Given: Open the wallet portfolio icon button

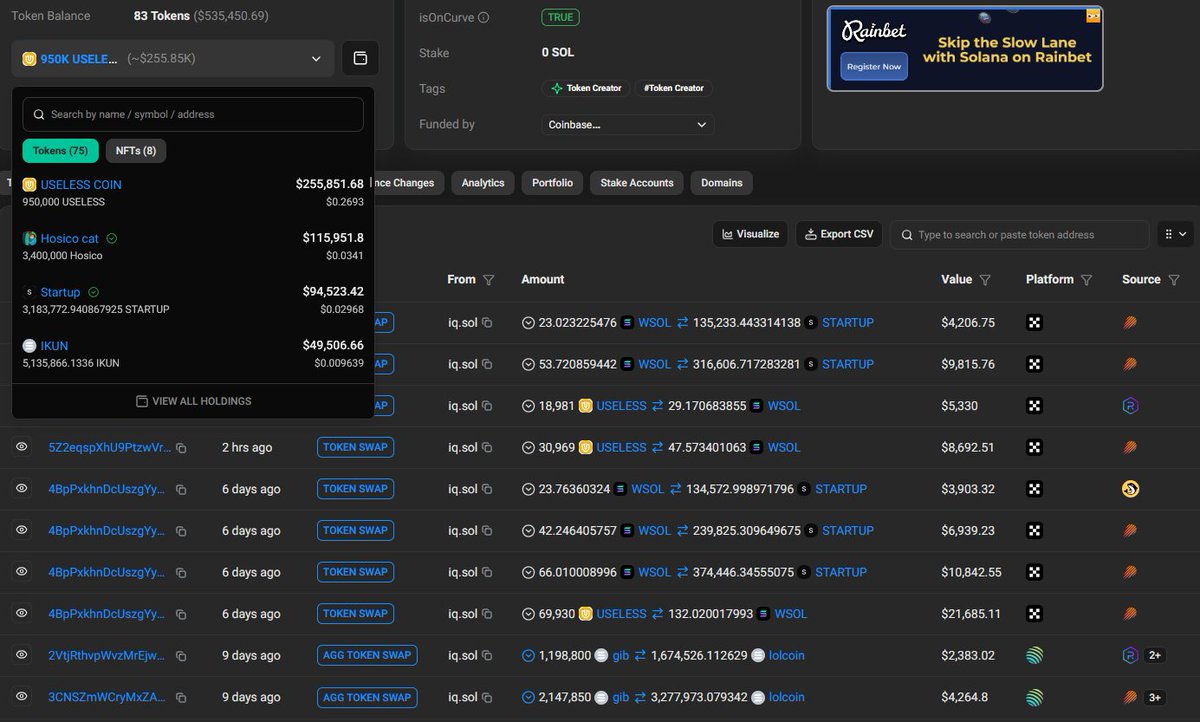Looking at the screenshot, I should click(360, 58).
